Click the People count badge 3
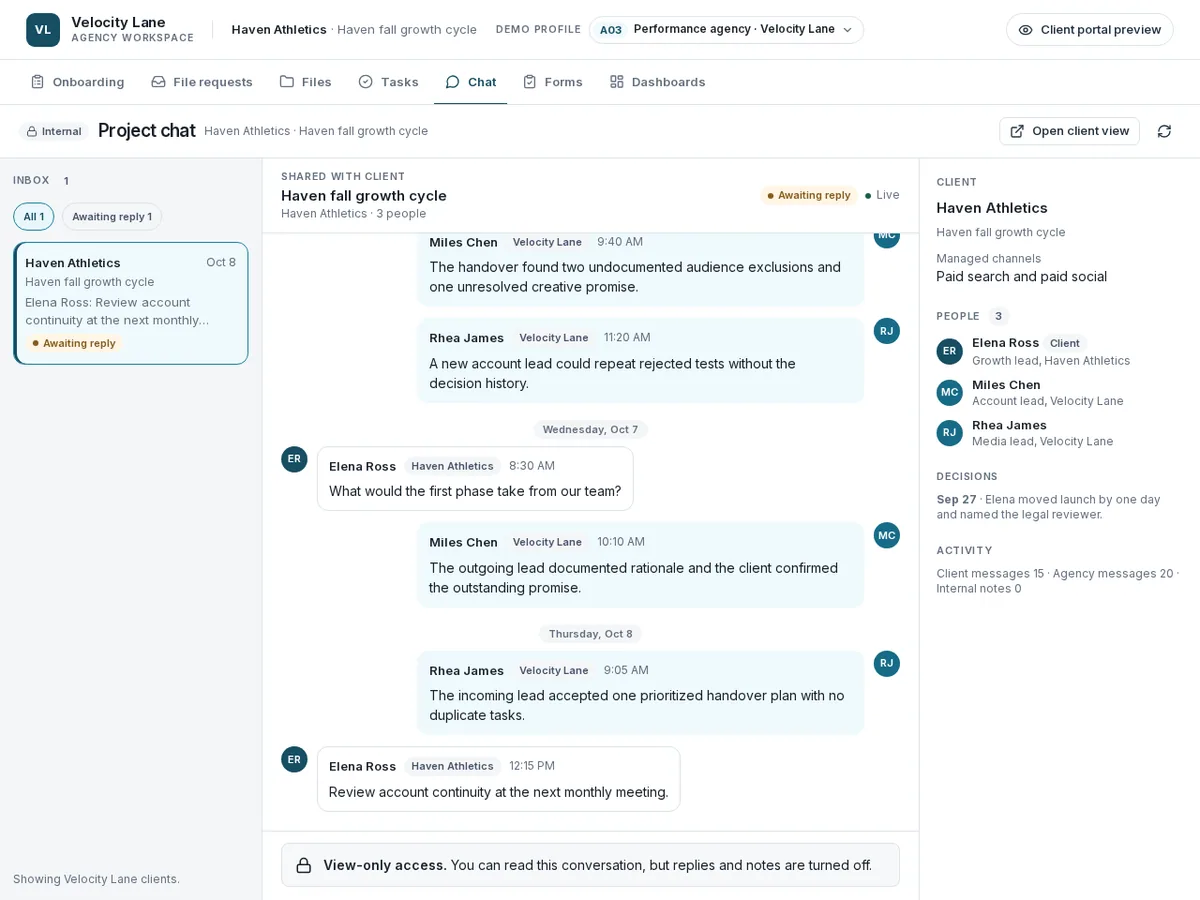The height and width of the screenshot is (900, 1200). 998,316
